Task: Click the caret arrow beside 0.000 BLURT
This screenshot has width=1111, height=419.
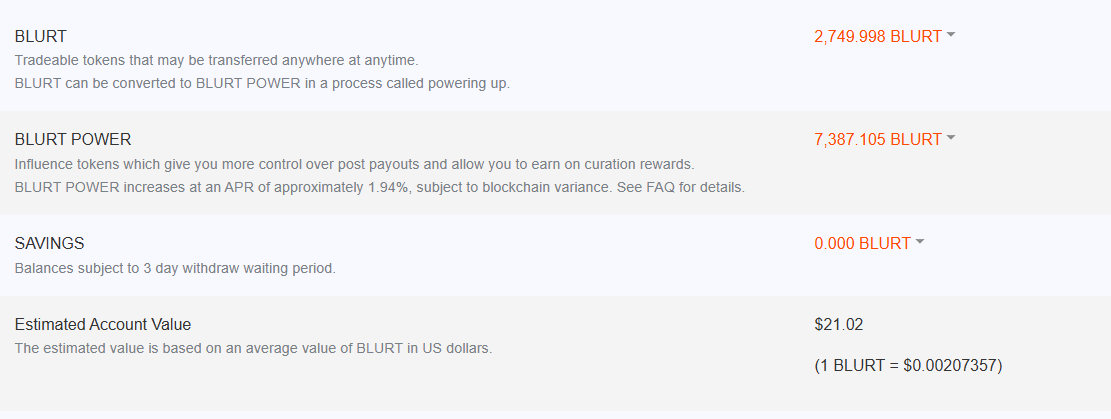Action: (x=920, y=242)
